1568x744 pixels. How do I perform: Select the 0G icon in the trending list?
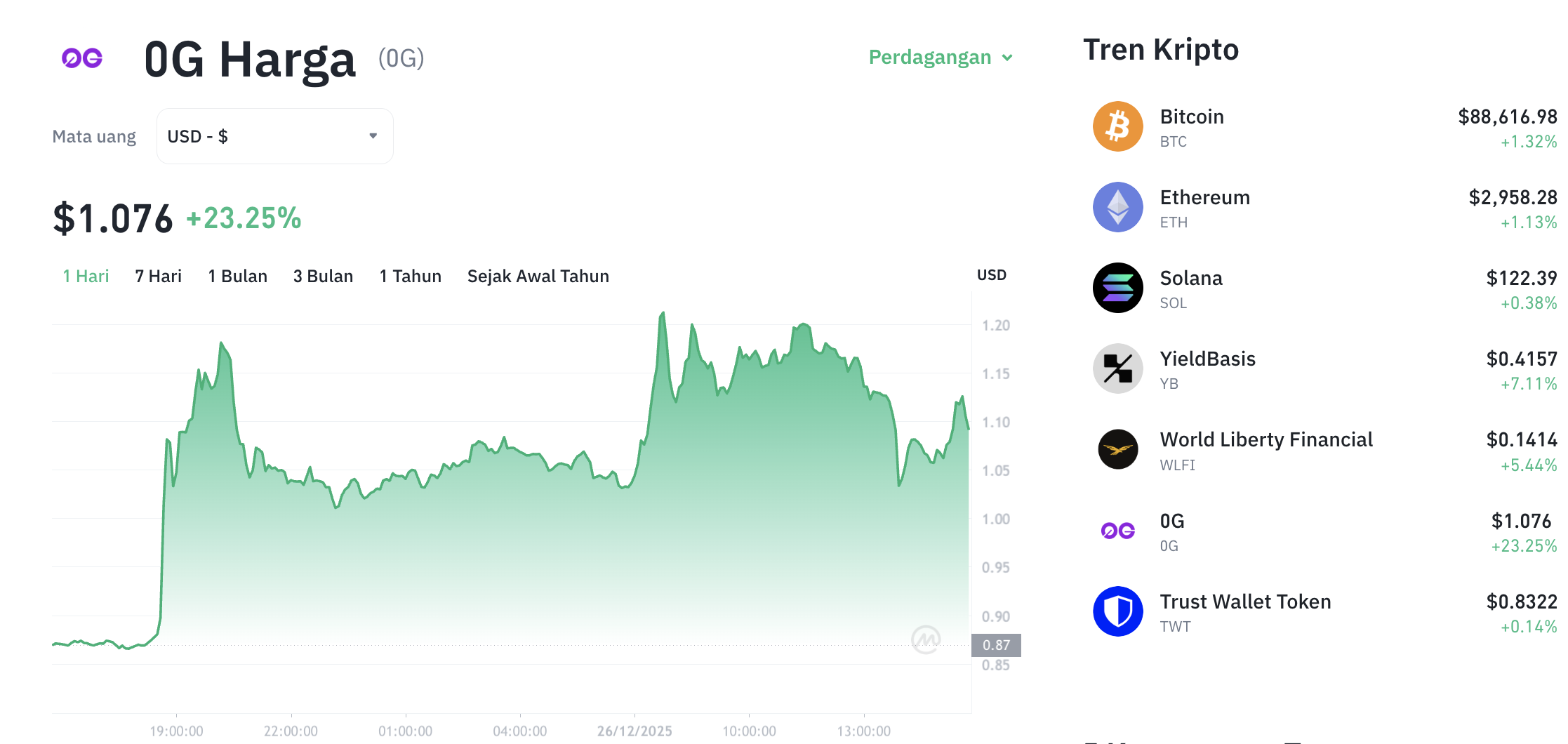(1117, 531)
